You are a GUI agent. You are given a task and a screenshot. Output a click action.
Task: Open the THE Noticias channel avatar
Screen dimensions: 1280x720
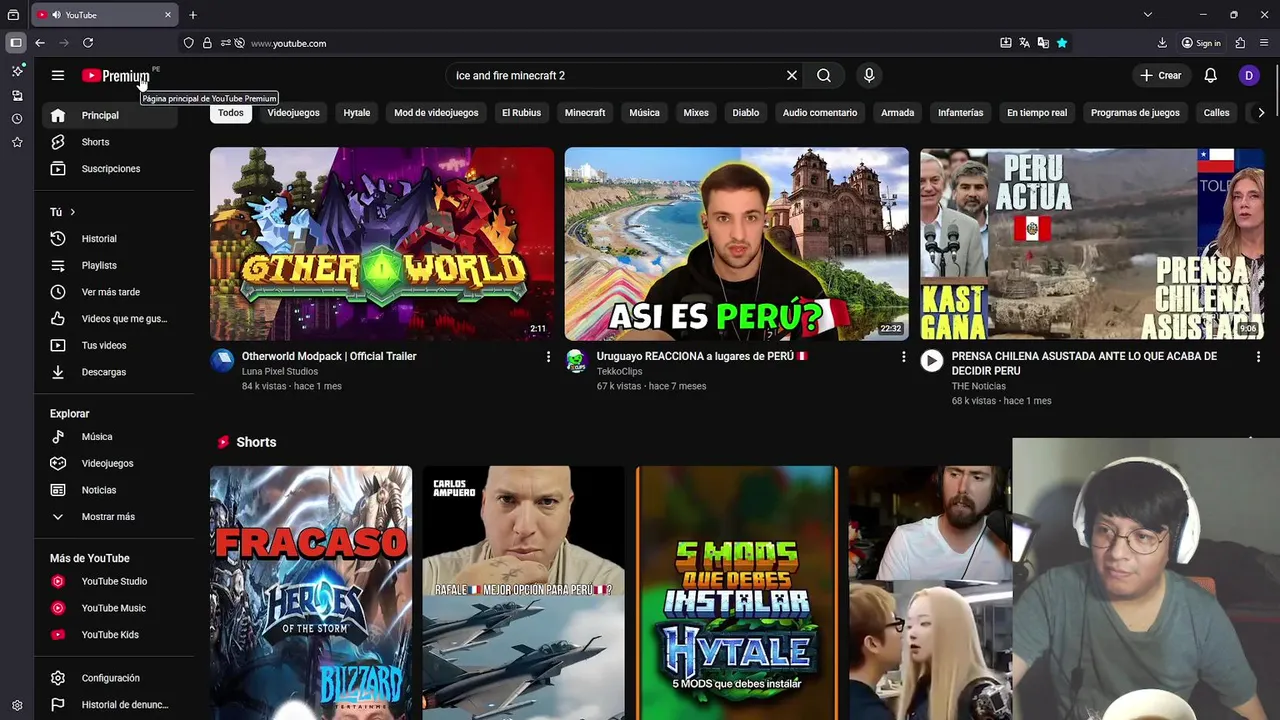932,361
